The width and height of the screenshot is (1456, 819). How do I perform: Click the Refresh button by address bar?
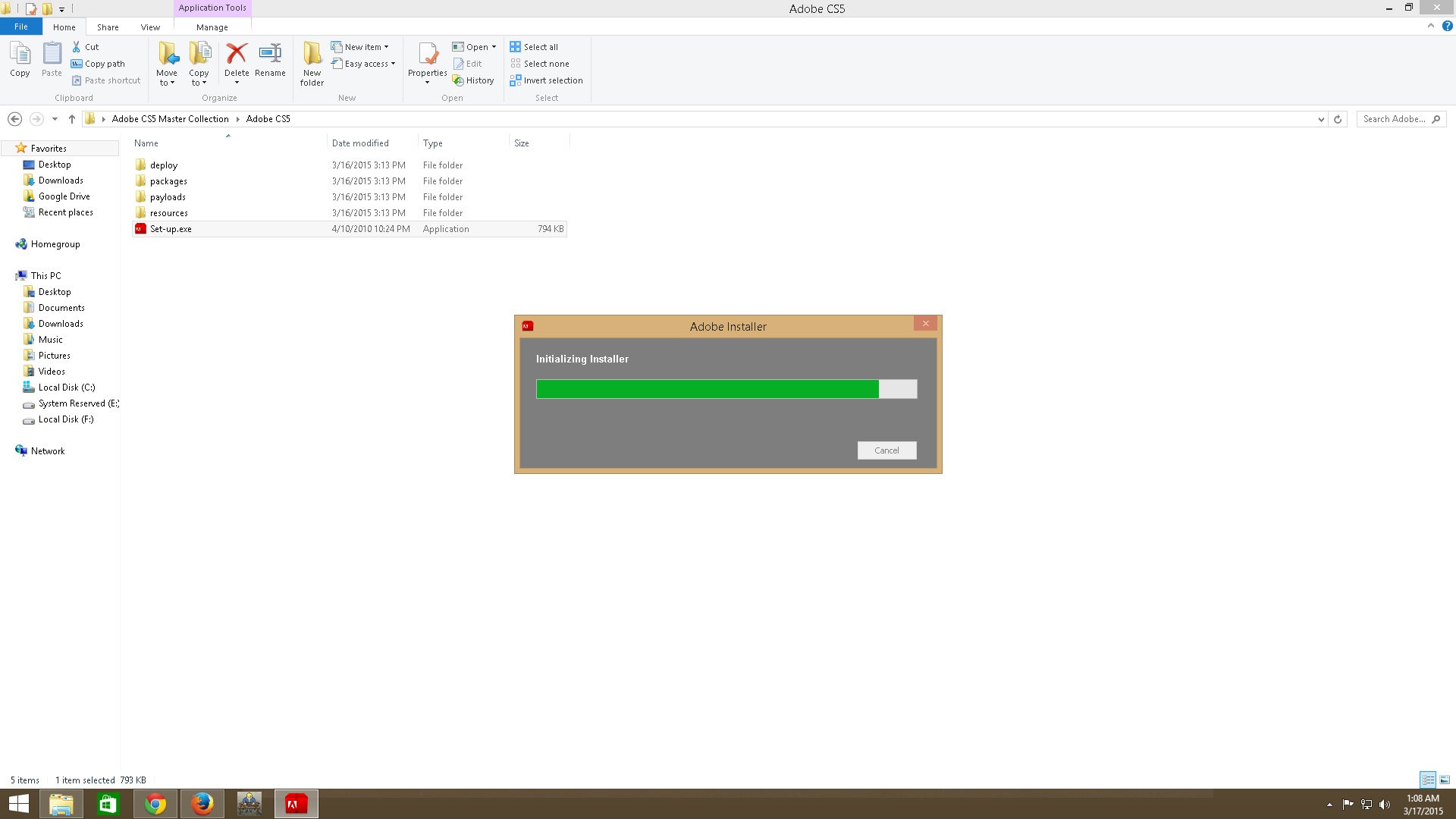[x=1338, y=119]
